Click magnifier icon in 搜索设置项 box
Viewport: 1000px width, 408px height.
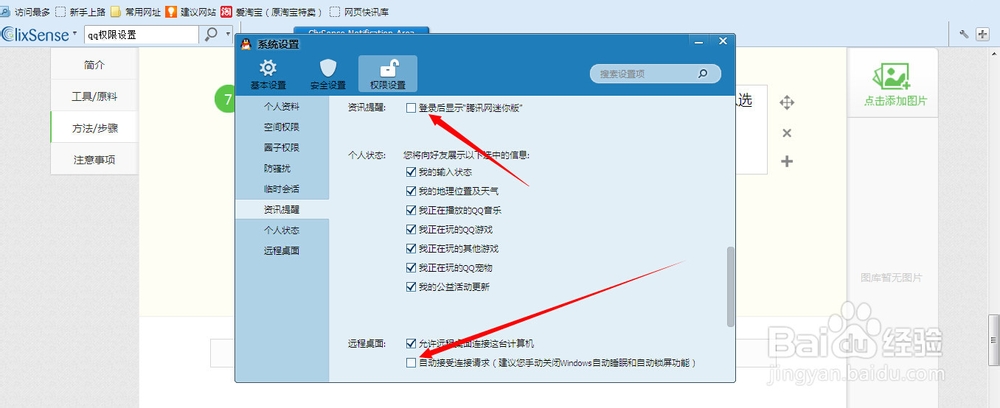(x=702, y=73)
